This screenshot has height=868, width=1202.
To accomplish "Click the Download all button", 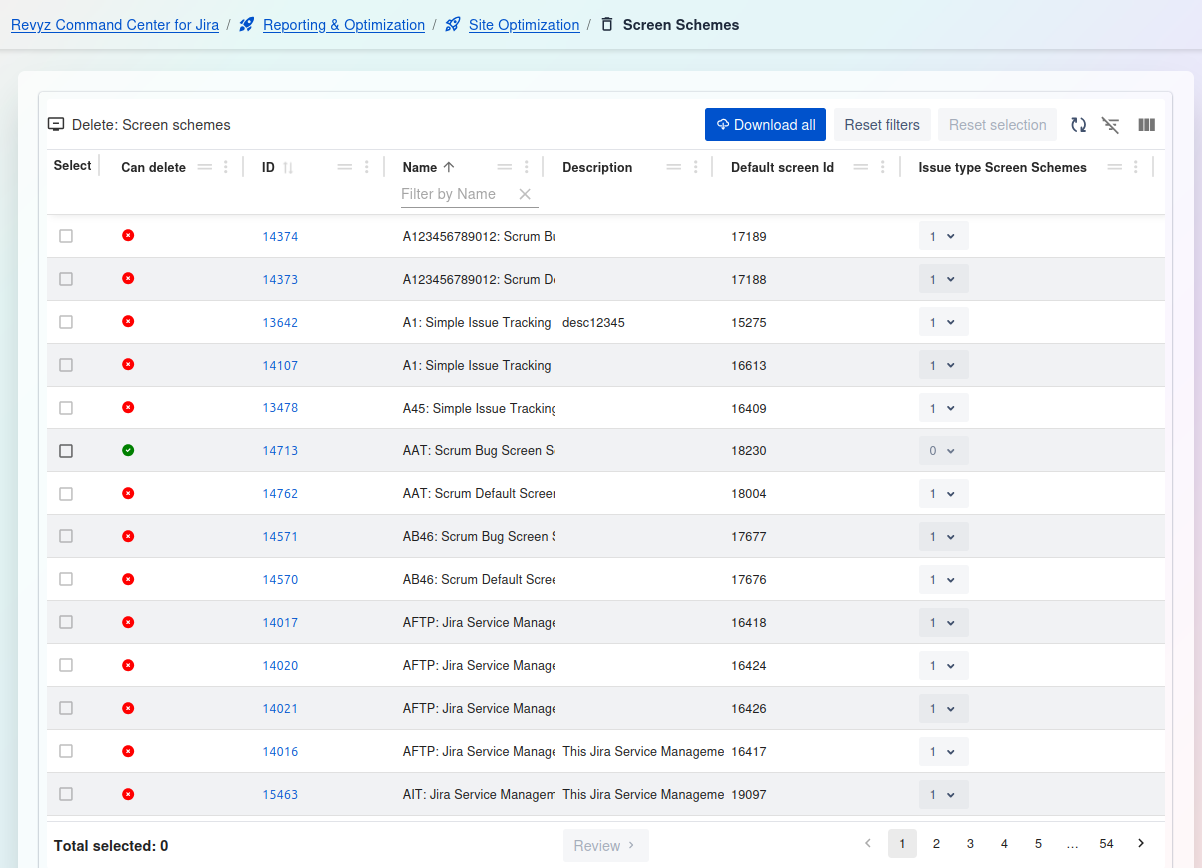I will point(765,125).
